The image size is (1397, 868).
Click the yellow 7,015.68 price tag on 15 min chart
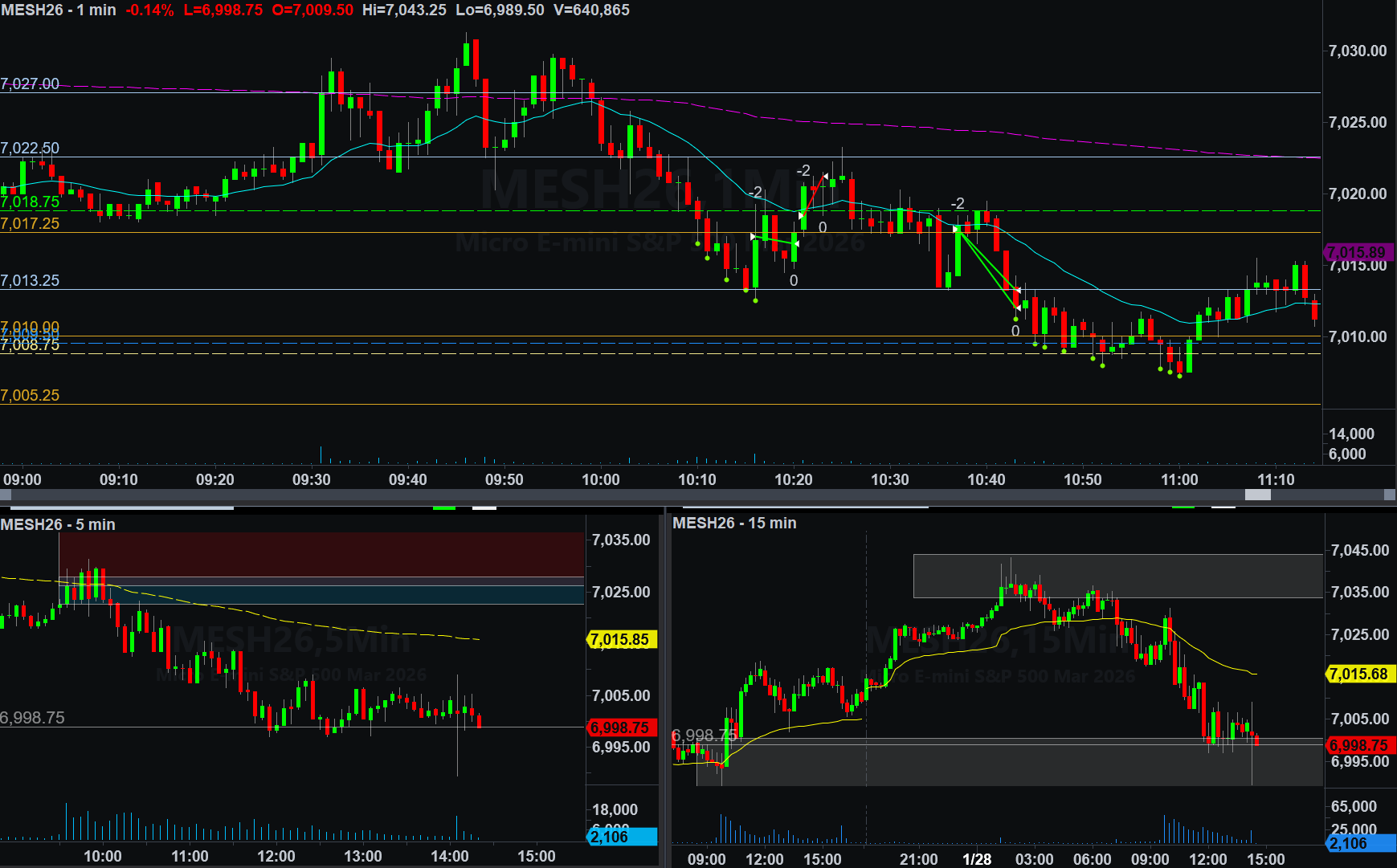tap(1360, 674)
